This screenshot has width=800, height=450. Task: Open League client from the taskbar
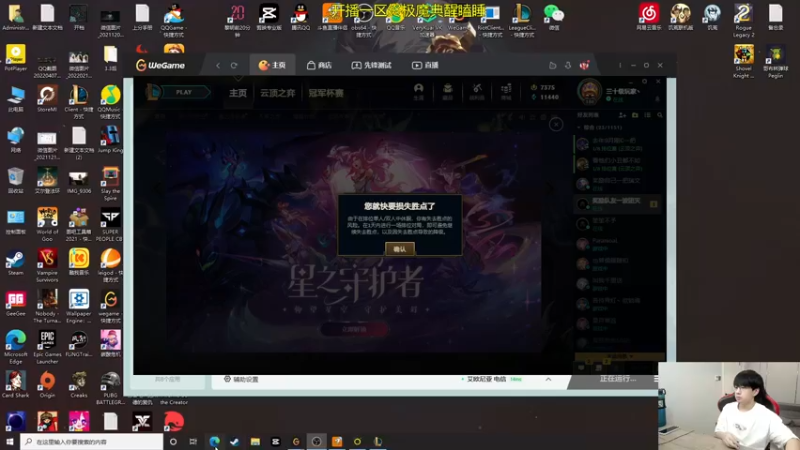click(378, 441)
